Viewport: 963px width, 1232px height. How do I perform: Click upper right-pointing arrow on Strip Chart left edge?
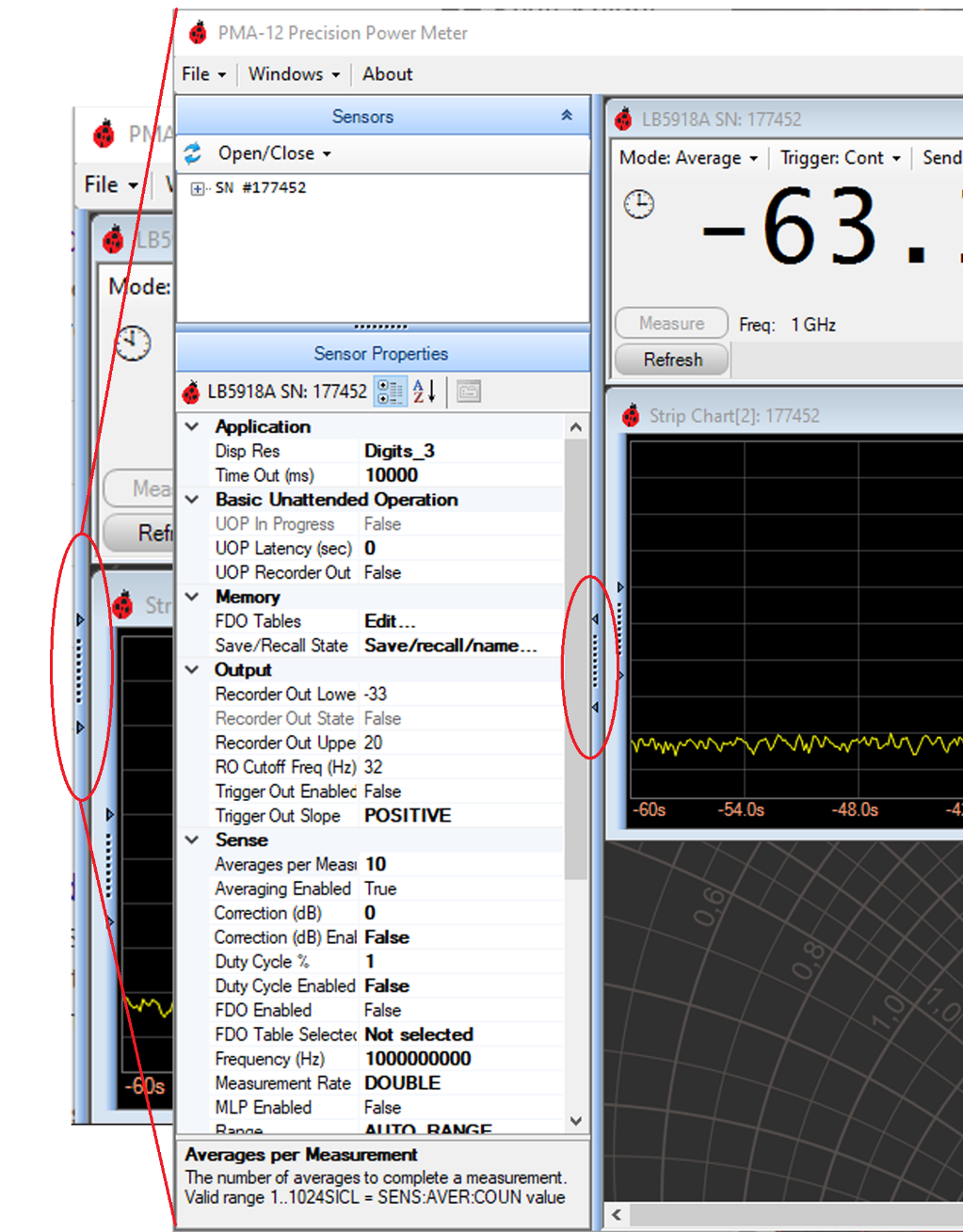click(x=620, y=587)
